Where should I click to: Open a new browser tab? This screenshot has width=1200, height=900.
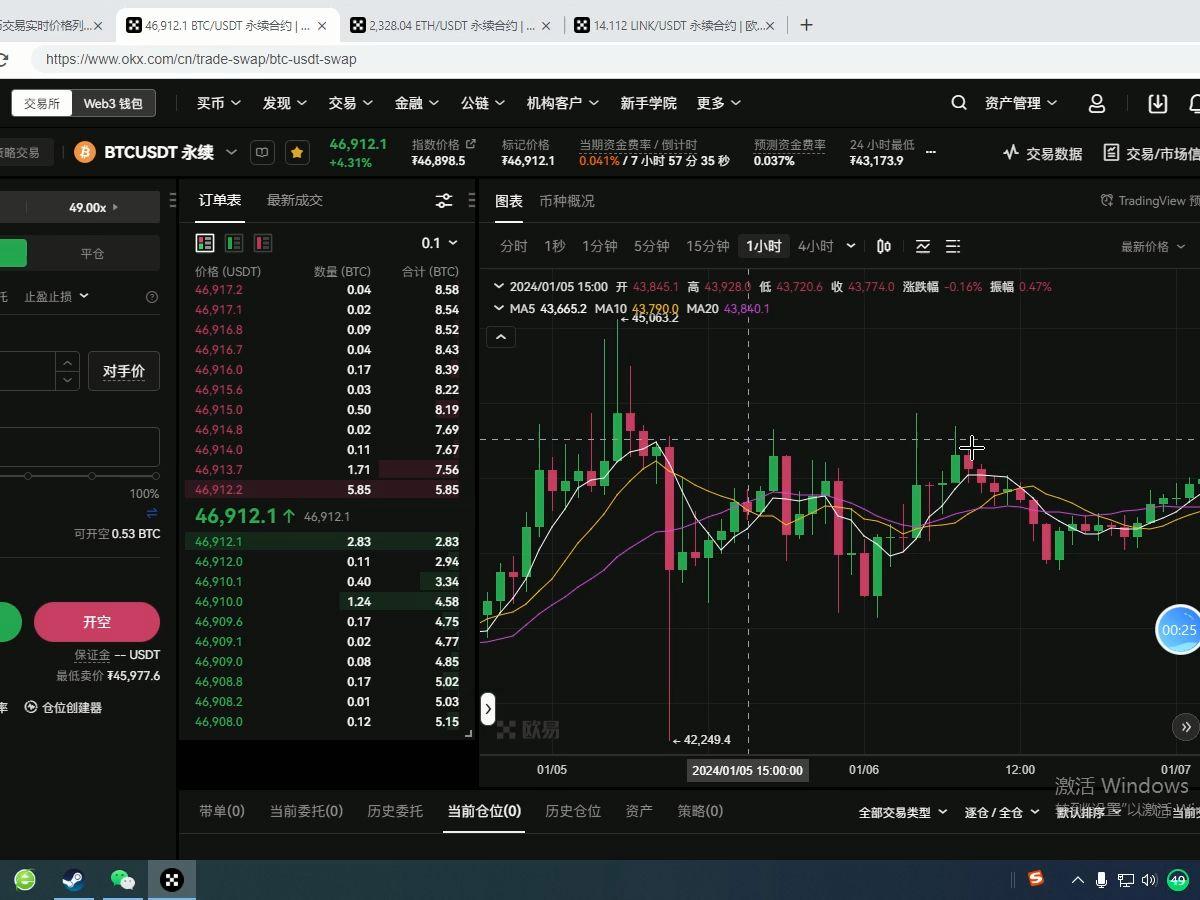(x=806, y=25)
